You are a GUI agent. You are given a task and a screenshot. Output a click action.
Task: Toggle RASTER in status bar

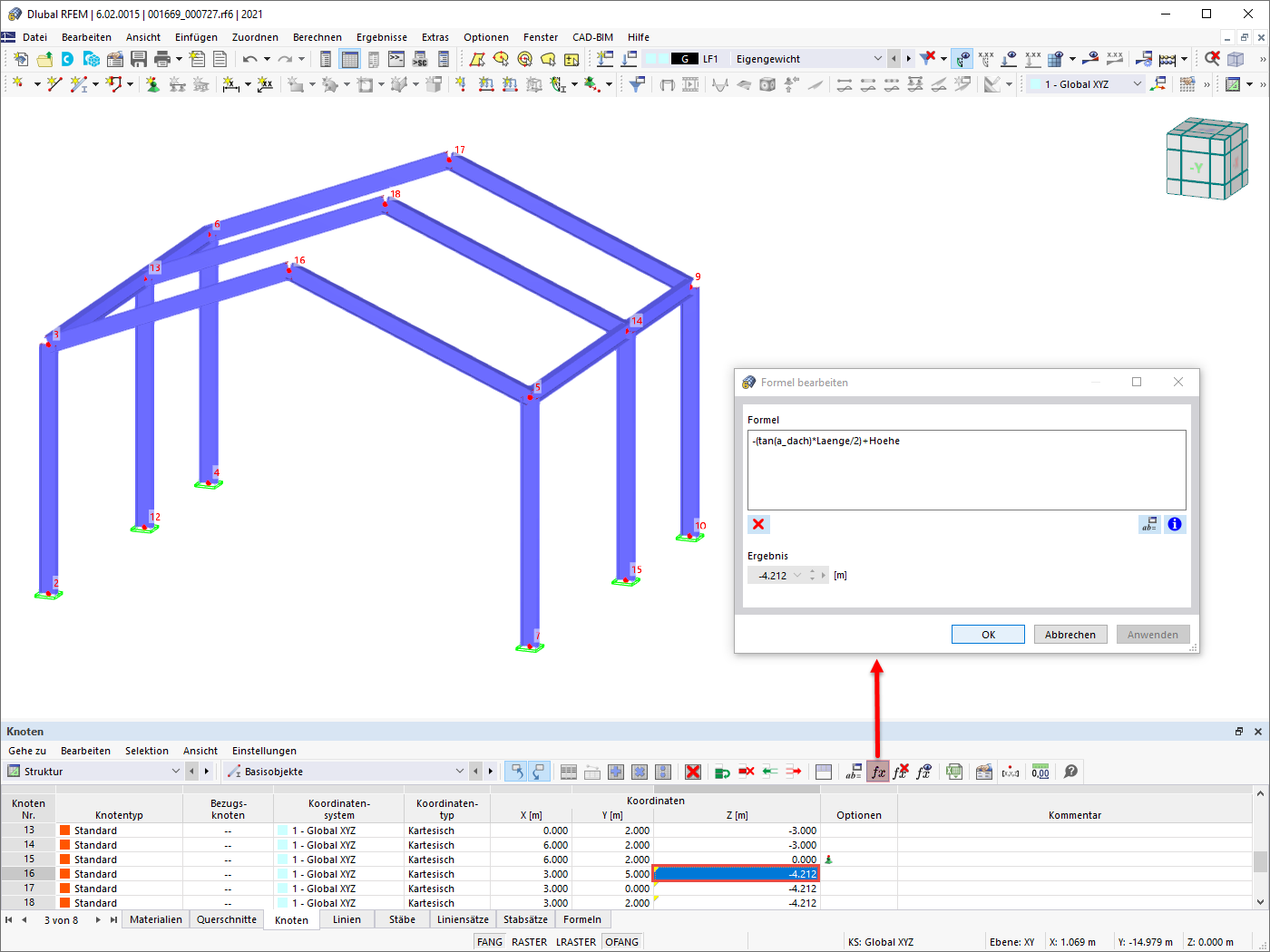(529, 942)
